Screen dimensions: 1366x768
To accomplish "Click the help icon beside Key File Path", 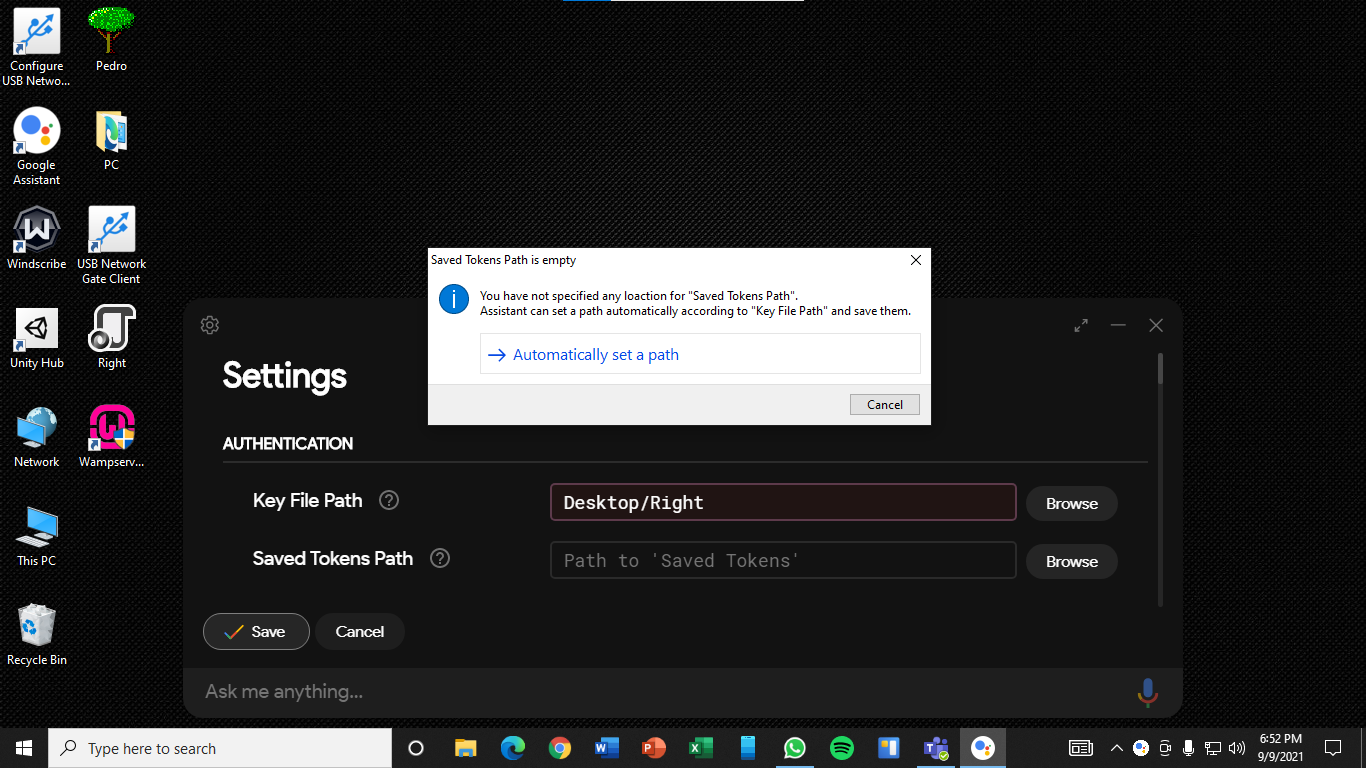I will 389,500.
